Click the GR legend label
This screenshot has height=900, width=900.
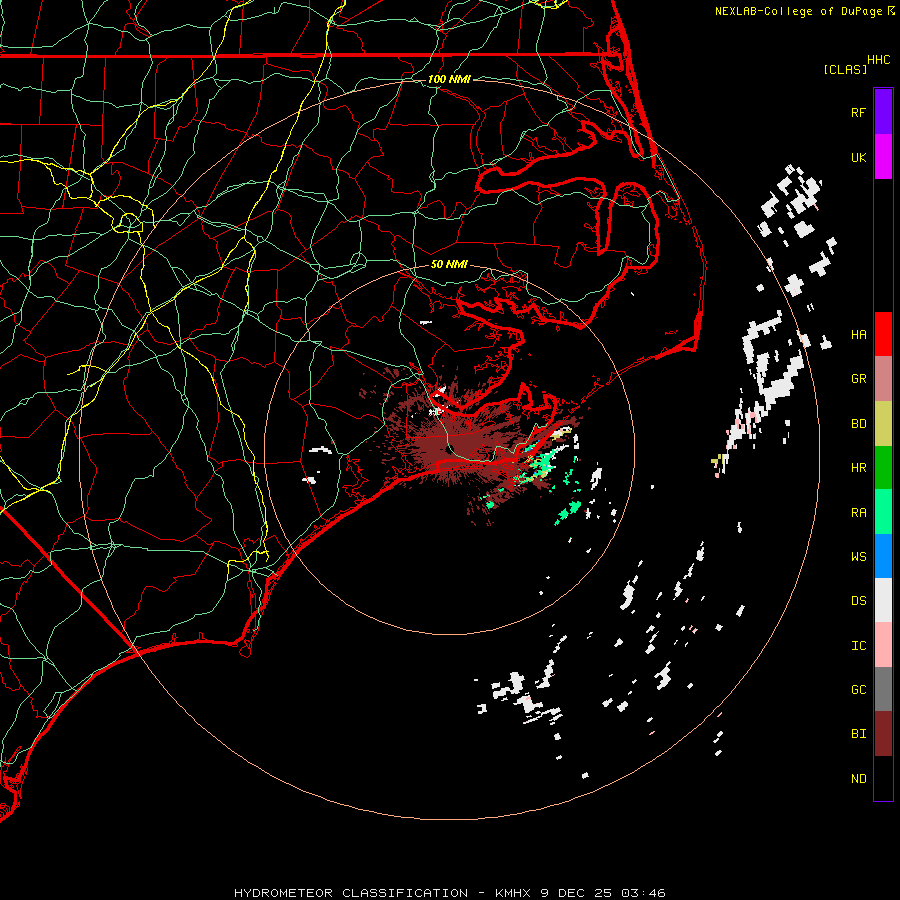click(x=858, y=379)
